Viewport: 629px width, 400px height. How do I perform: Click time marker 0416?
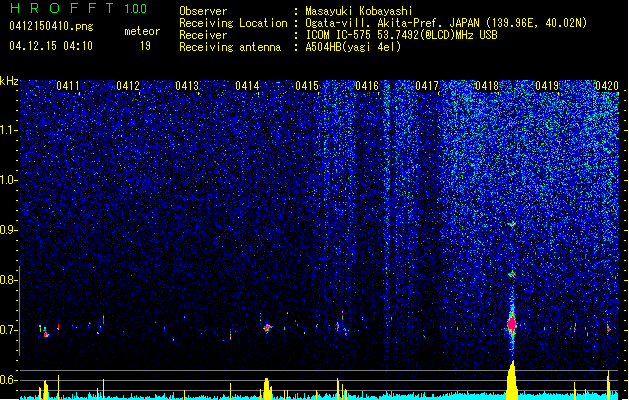(367, 86)
